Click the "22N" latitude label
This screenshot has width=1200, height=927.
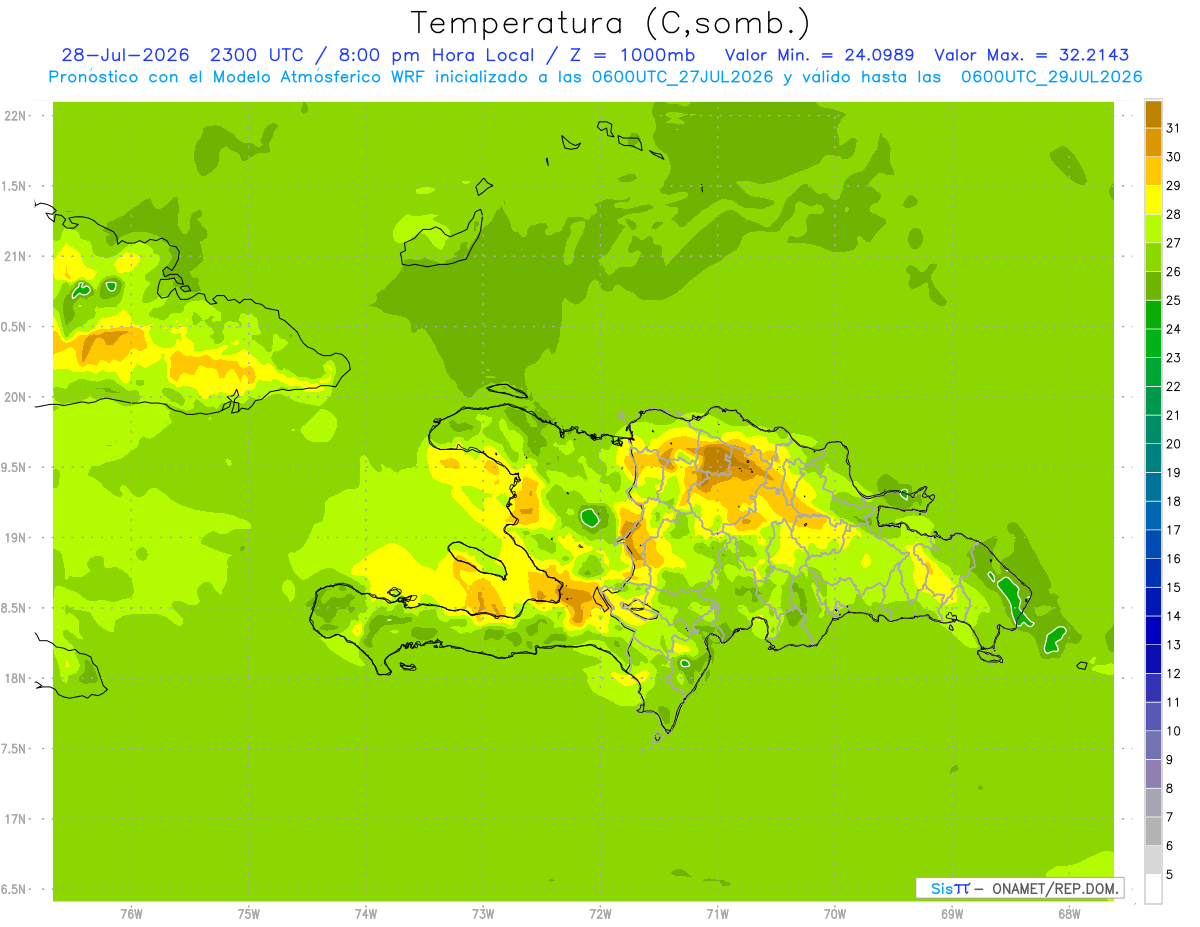pos(15,116)
